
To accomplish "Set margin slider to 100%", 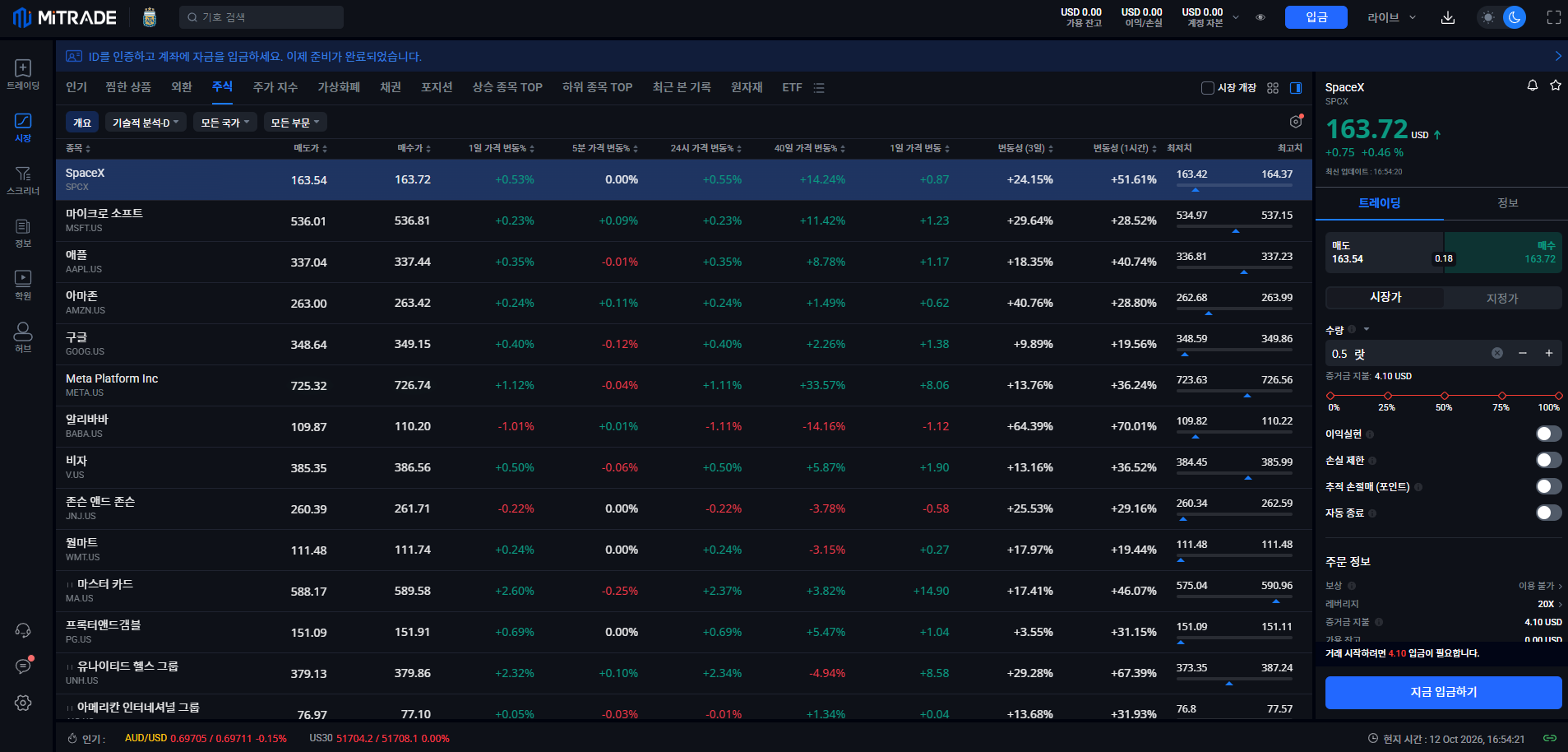I will pyautogui.click(x=1558, y=396).
